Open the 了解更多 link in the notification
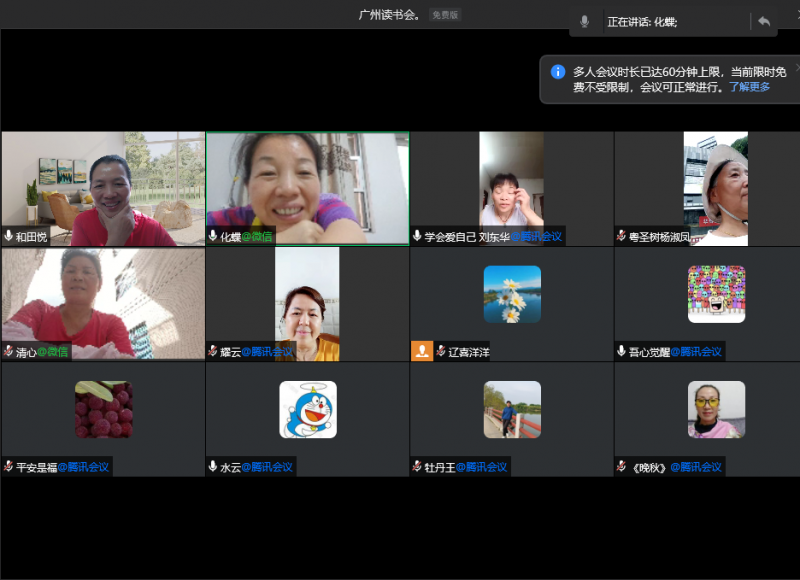This screenshot has height=580, width=800. point(749,87)
